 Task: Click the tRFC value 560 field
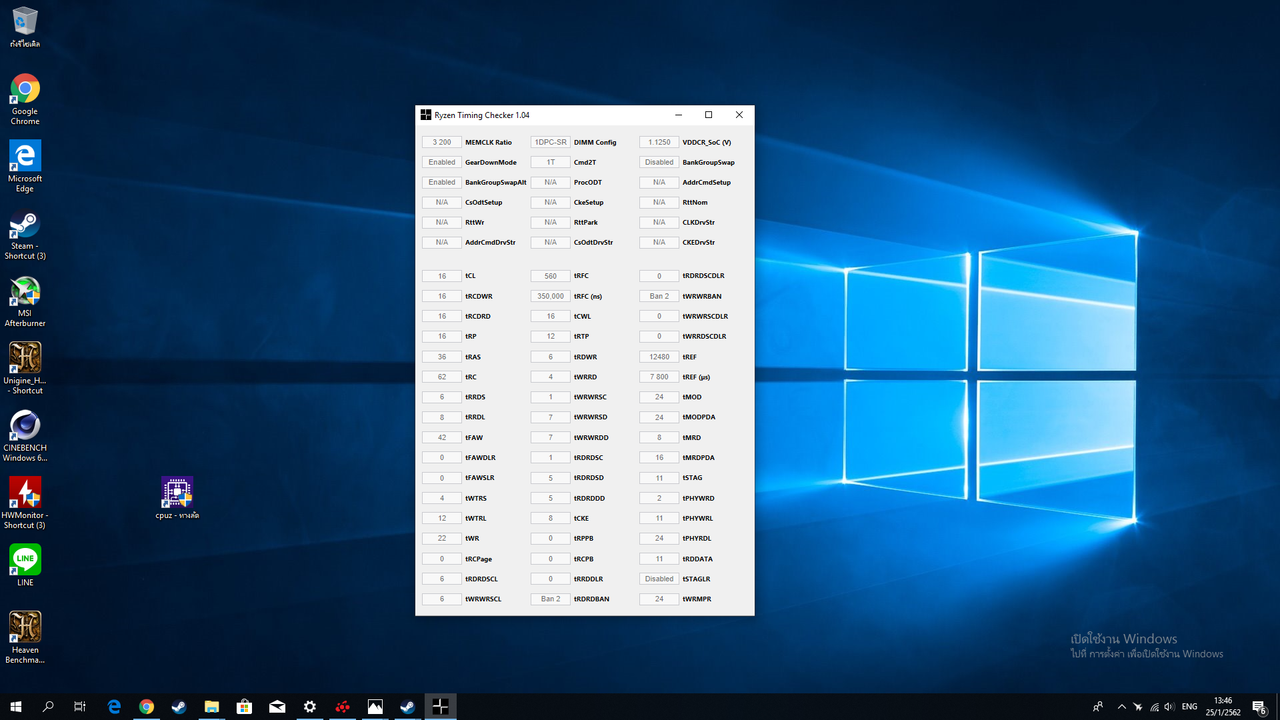tap(550, 276)
